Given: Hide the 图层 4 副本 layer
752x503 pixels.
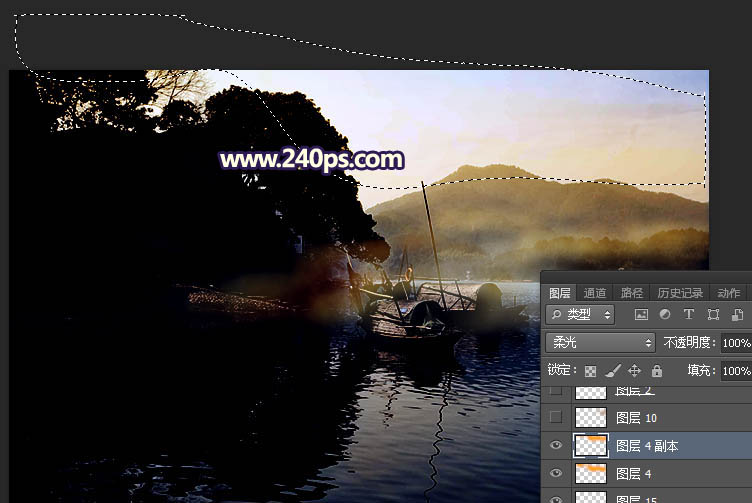Looking at the screenshot, I should click(x=557, y=445).
